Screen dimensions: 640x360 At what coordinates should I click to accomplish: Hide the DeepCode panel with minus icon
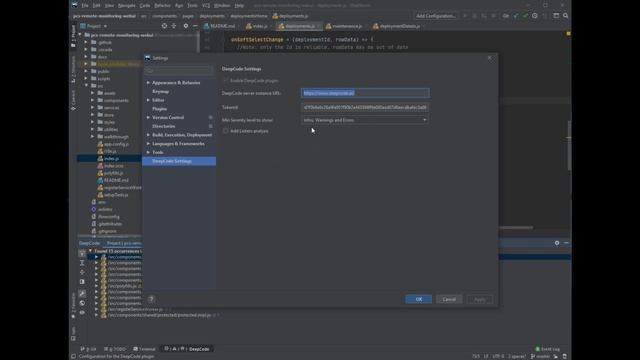tap(566, 243)
